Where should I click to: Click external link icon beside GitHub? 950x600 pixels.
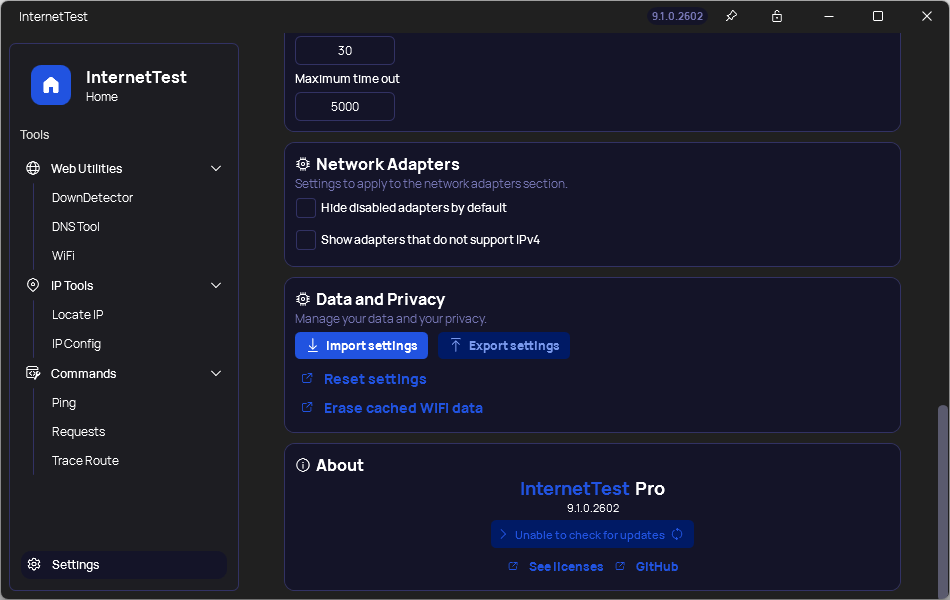click(620, 566)
